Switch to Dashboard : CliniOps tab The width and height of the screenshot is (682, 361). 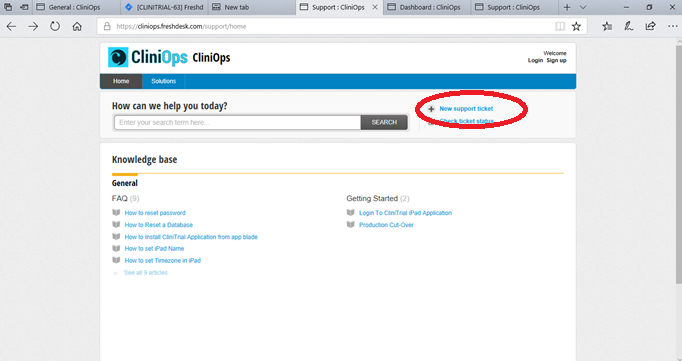427,7
